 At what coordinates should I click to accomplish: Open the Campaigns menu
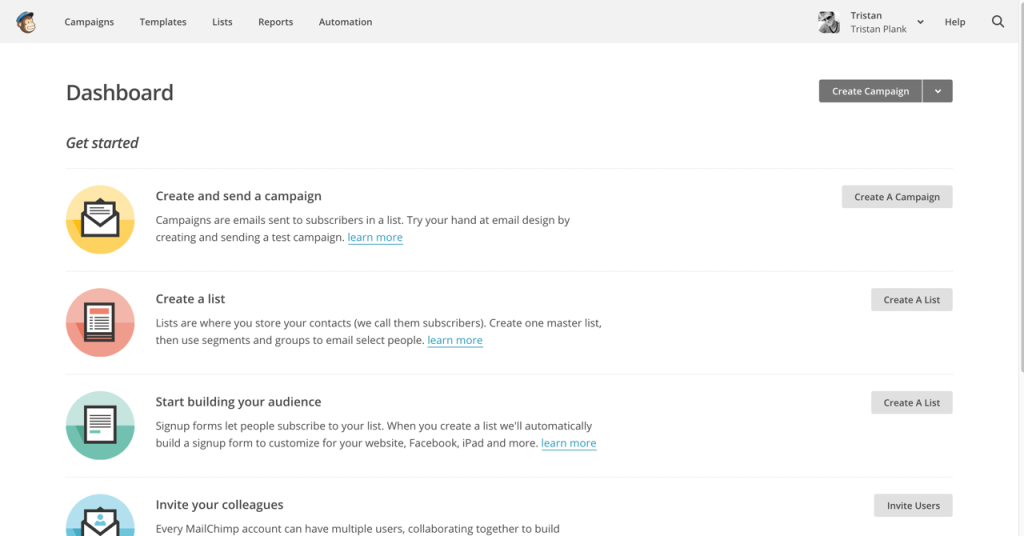(89, 22)
